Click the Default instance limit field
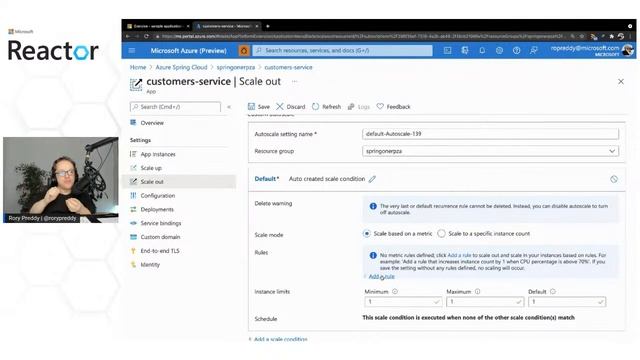 [567, 302]
